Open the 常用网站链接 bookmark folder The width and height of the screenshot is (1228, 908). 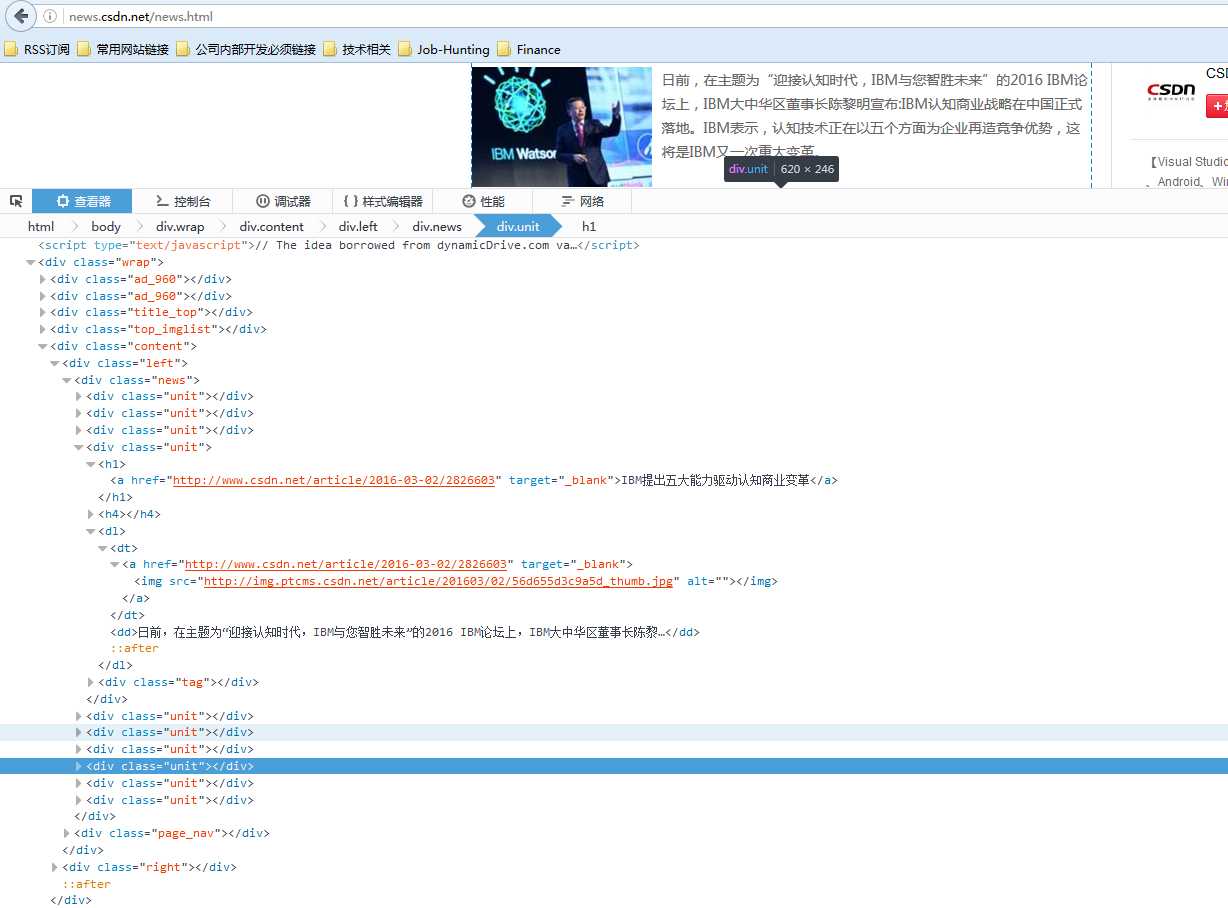tap(123, 49)
